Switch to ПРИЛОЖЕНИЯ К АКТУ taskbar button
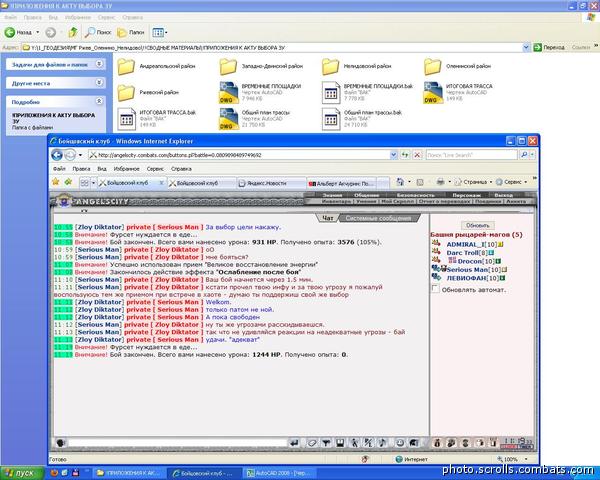Image resolution: width=600 pixels, height=480 pixels. pos(129,473)
